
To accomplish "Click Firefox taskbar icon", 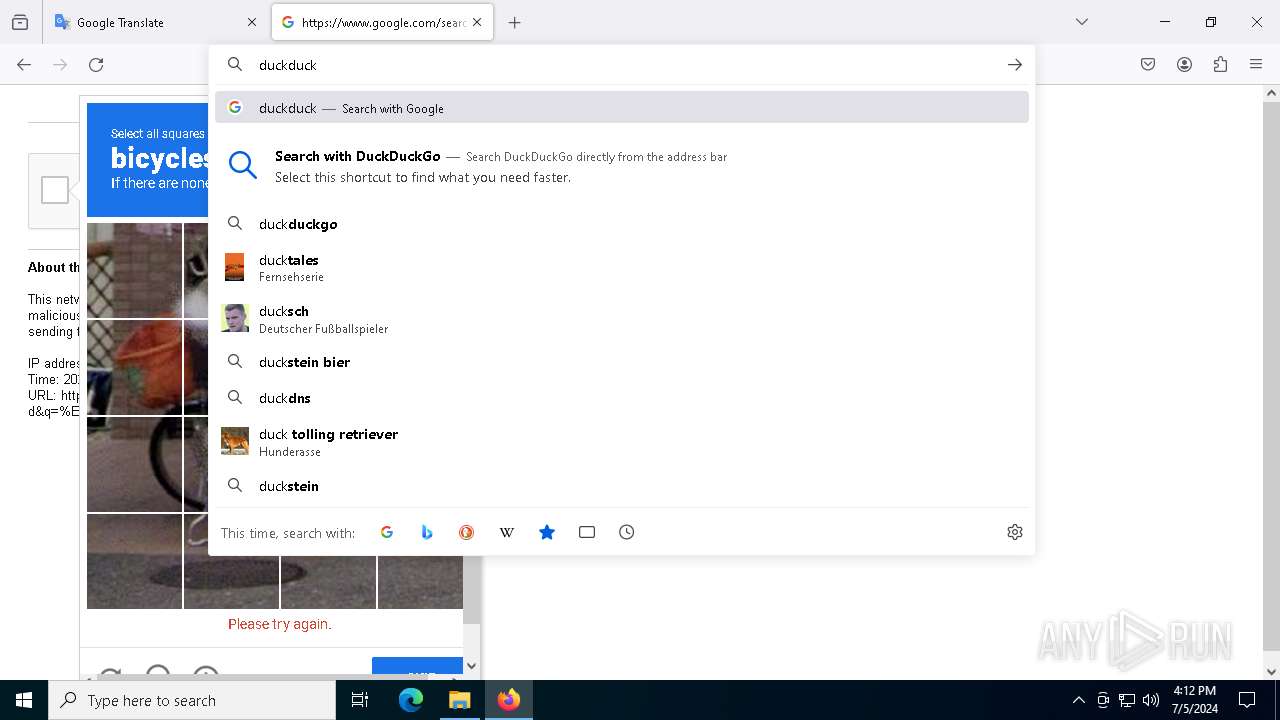I will point(508,700).
